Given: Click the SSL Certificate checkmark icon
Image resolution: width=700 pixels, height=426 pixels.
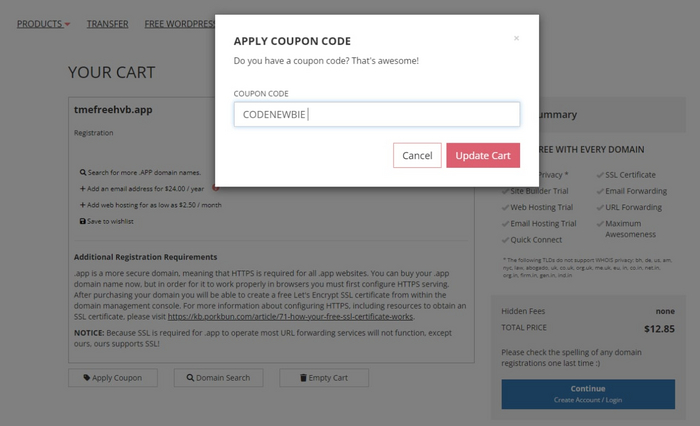Looking at the screenshot, I should coord(600,175).
